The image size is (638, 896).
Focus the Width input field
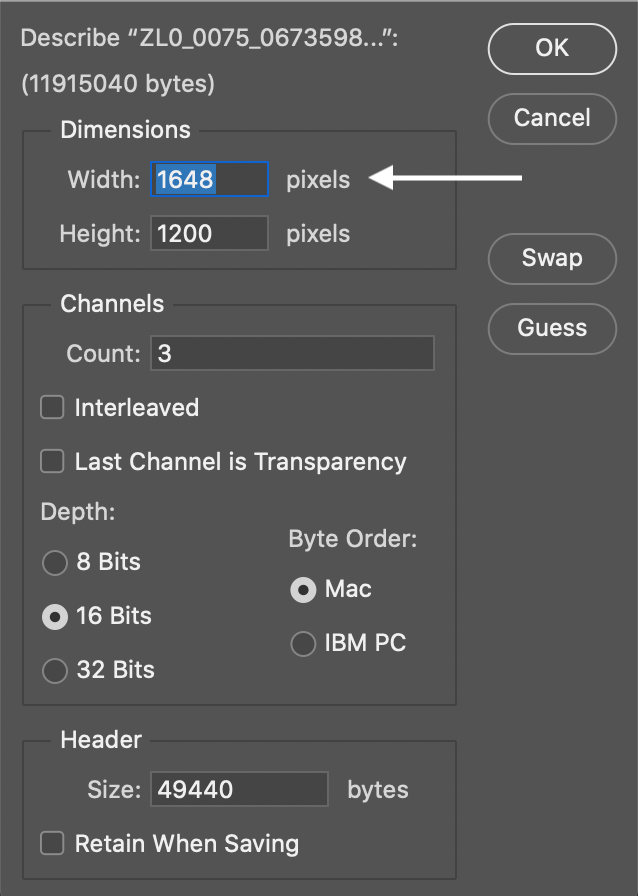(x=210, y=180)
